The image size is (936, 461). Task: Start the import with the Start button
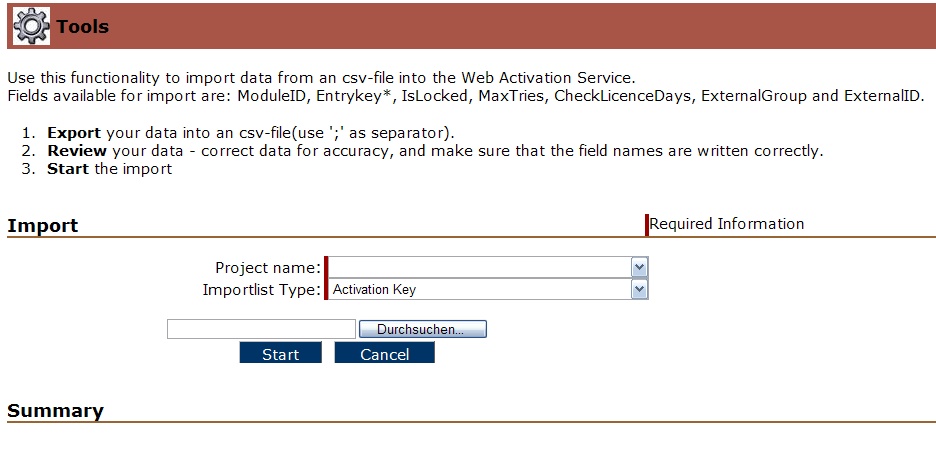pos(280,354)
